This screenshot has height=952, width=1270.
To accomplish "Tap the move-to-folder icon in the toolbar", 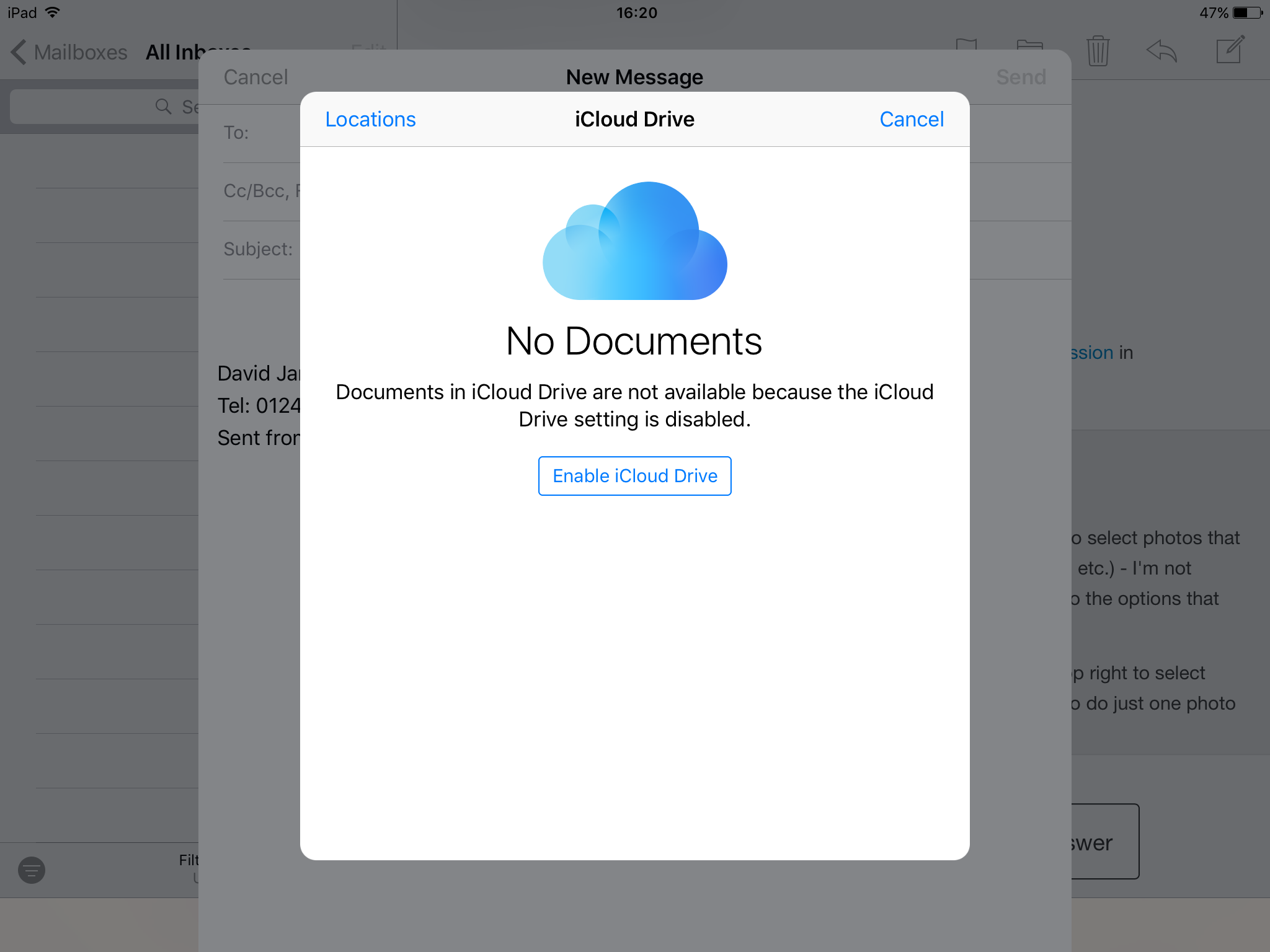I will 1029,45.
